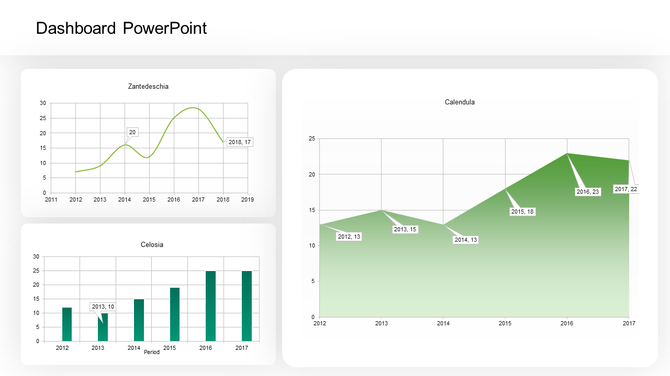Click "25" on the Calendula y-axis

(312, 138)
